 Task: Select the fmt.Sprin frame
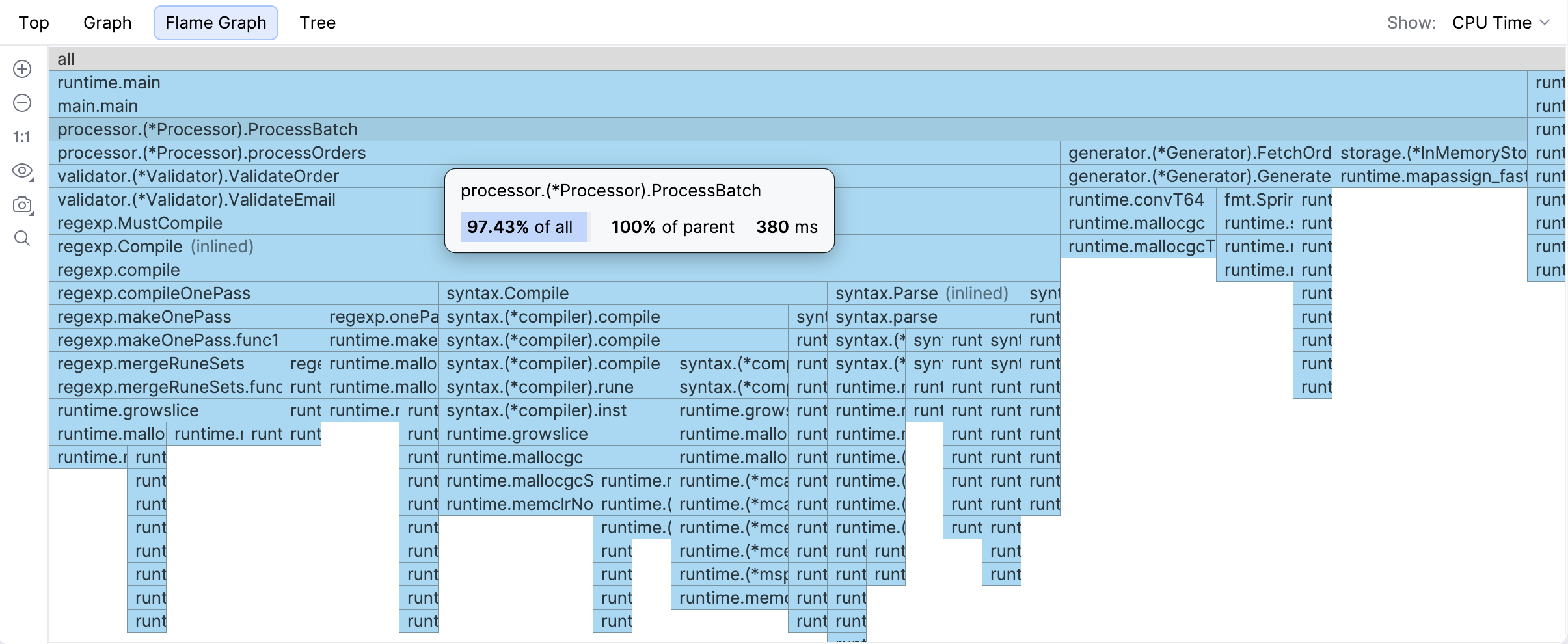(x=1255, y=200)
